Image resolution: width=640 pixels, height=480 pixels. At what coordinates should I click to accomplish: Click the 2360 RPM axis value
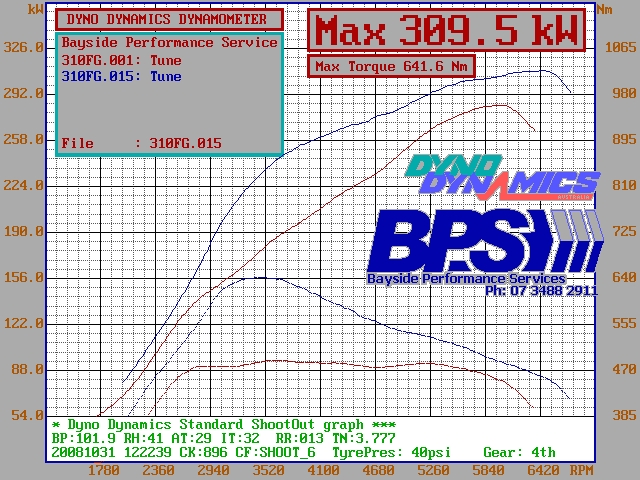tap(158, 471)
